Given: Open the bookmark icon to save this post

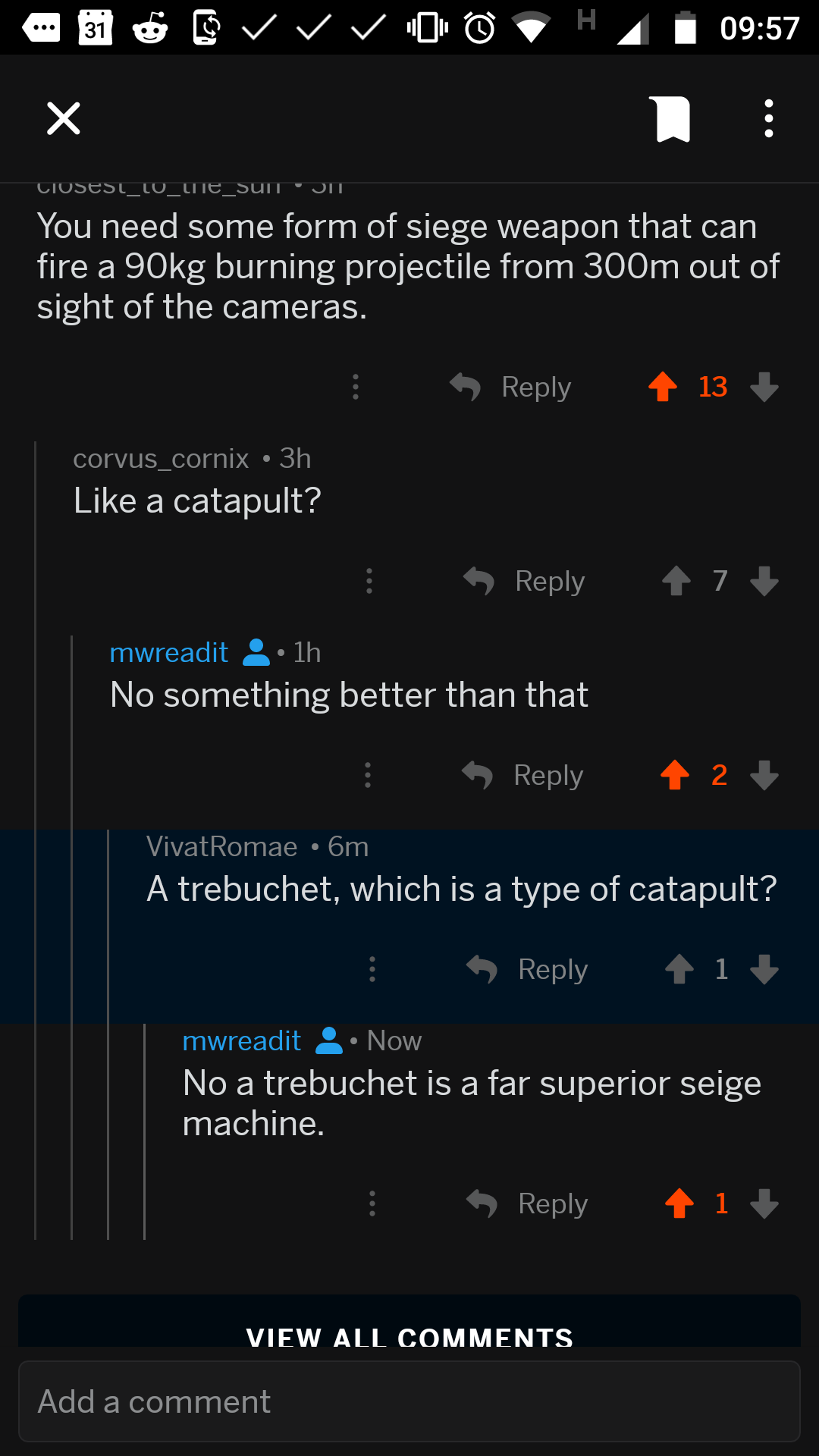Looking at the screenshot, I should (x=672, y=118).
